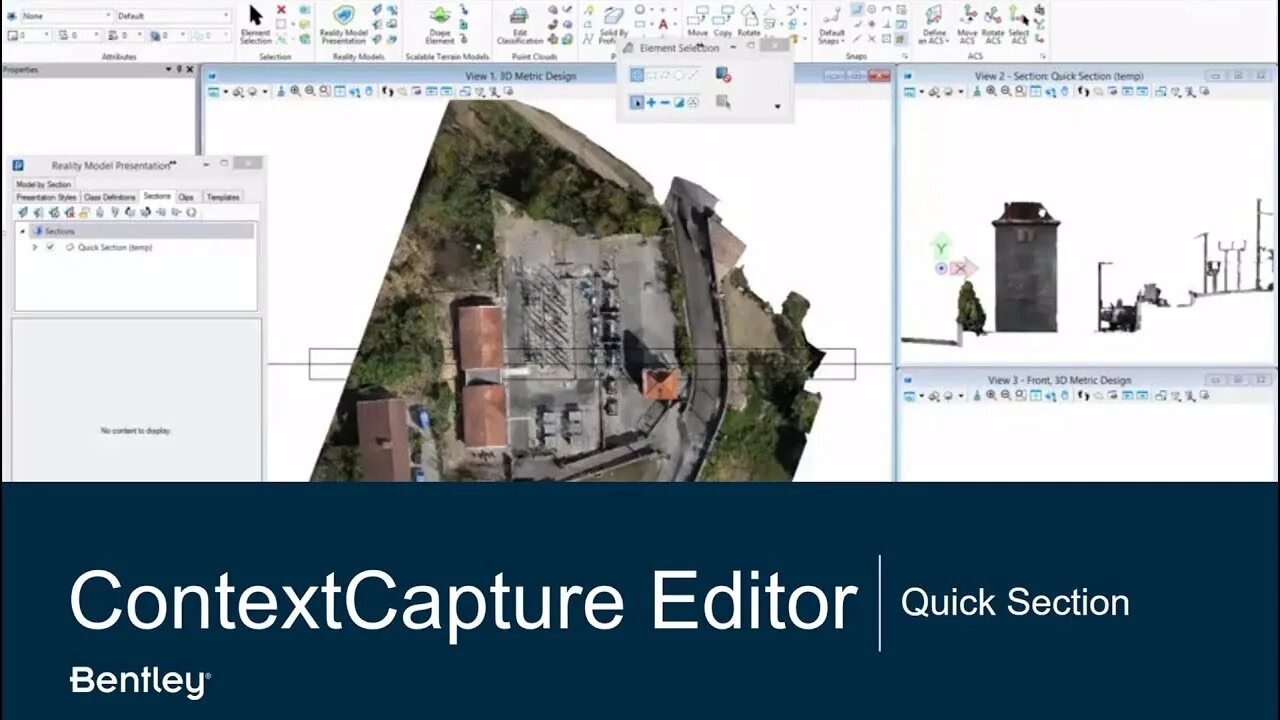Switch to the Clips tab

point(186,197)
